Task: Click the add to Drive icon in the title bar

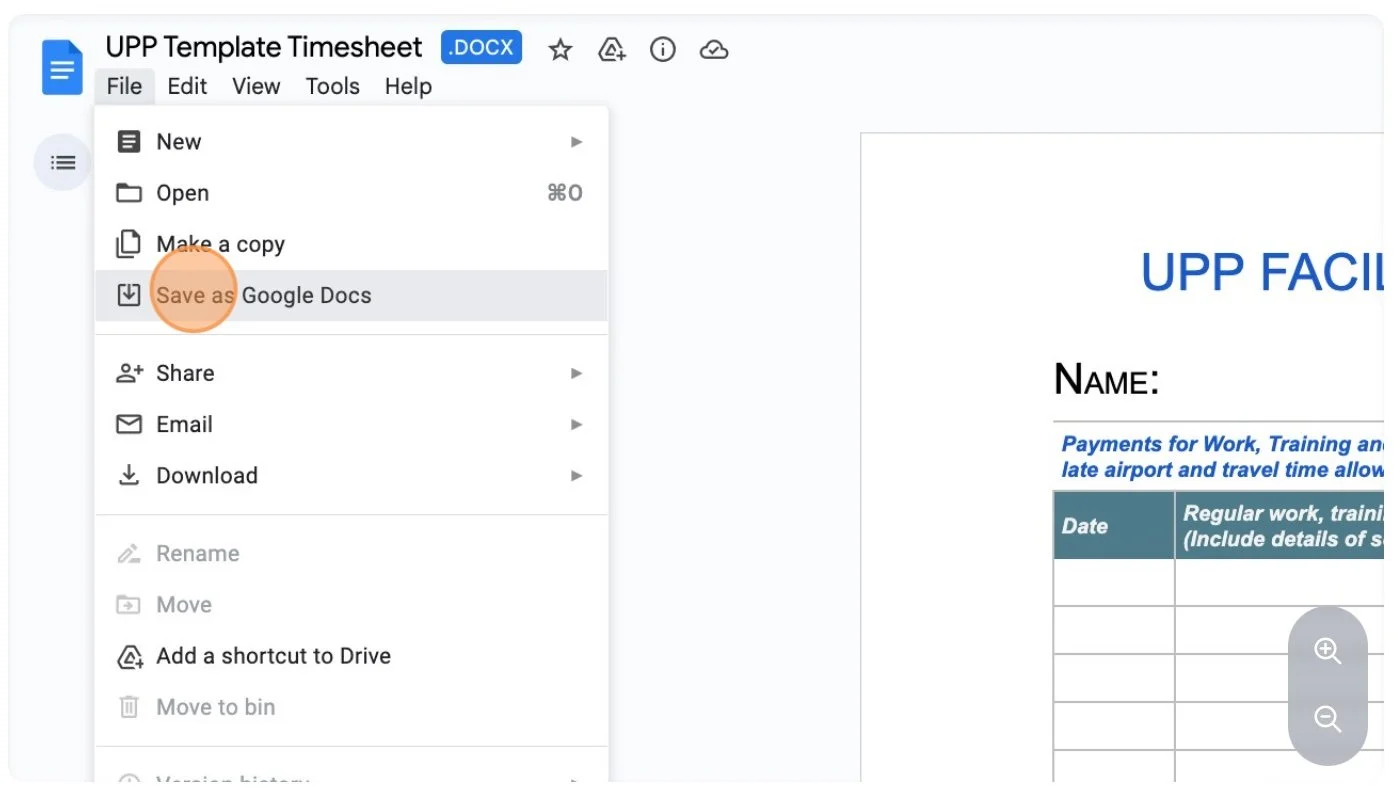Action: (611, 49)
